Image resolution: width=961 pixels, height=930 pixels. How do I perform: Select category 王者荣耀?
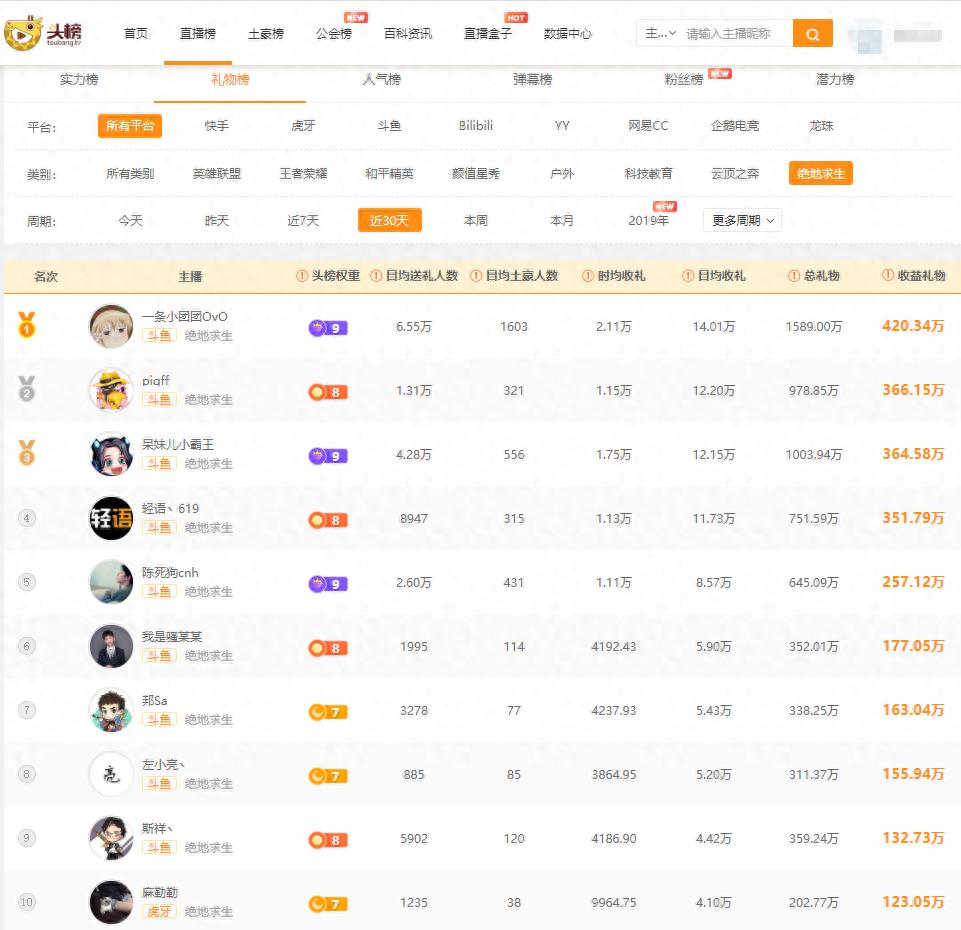(x=303, y=173)
